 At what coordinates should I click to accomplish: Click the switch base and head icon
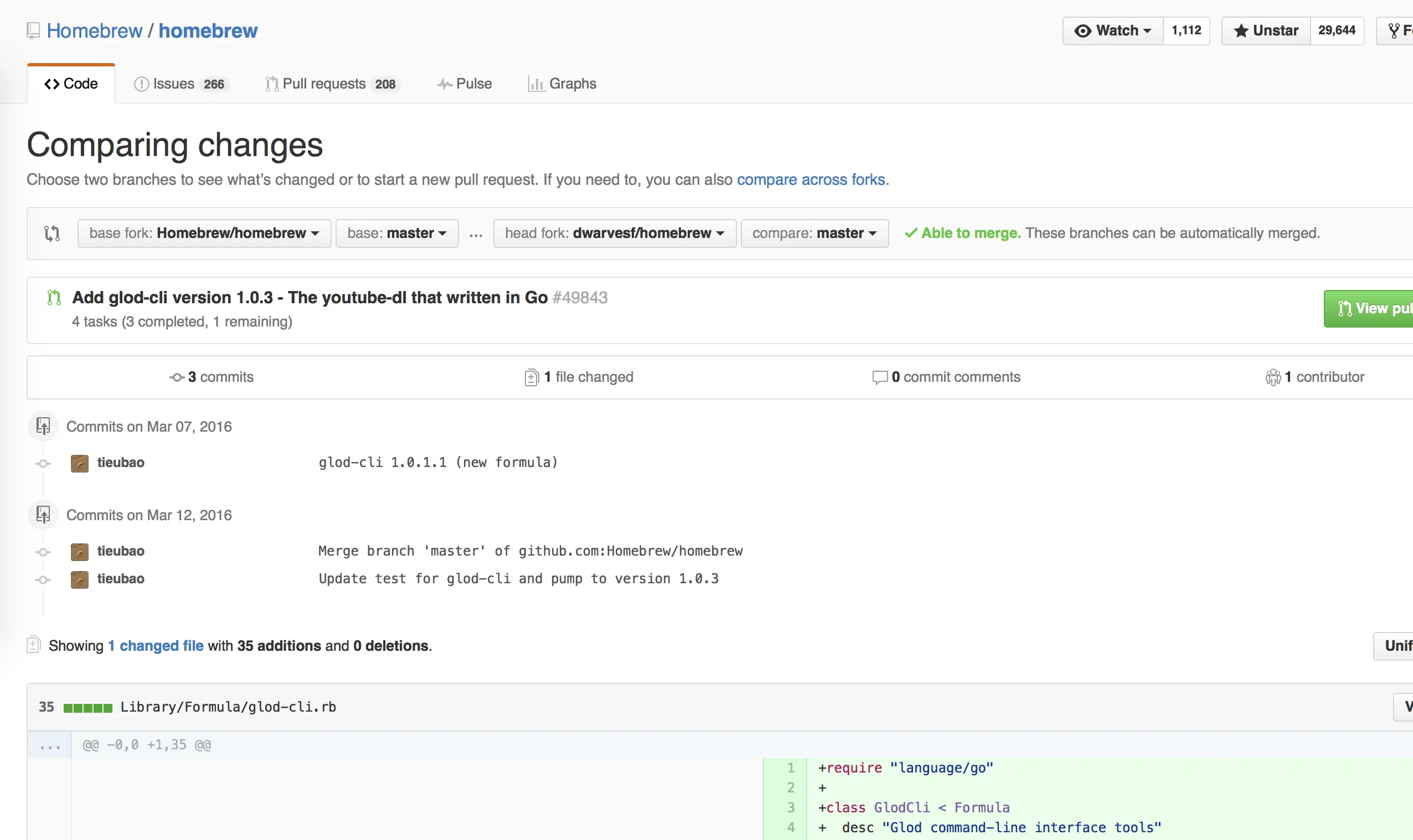[52, 233]
